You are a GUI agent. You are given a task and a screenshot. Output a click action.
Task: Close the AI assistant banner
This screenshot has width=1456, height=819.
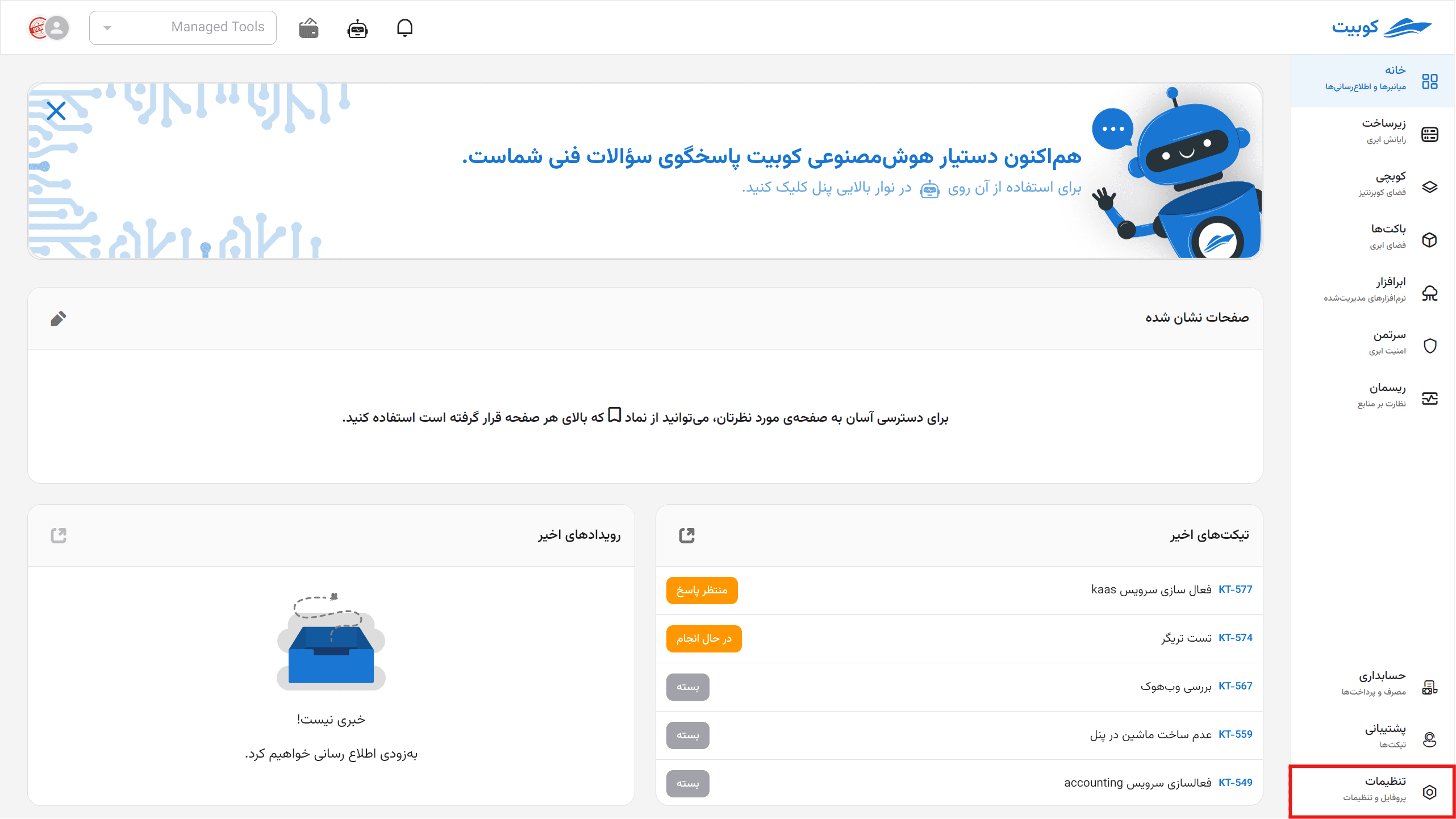(x=56, y=111)
